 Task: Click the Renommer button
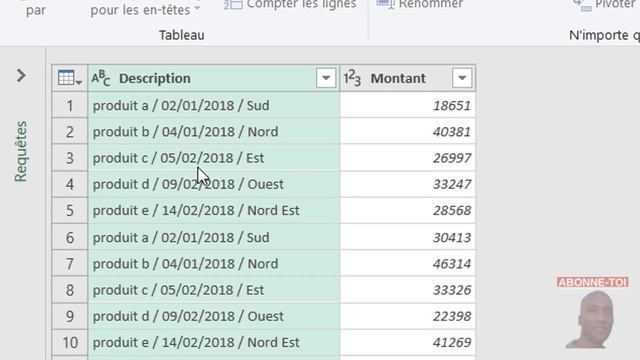[420, 4]
